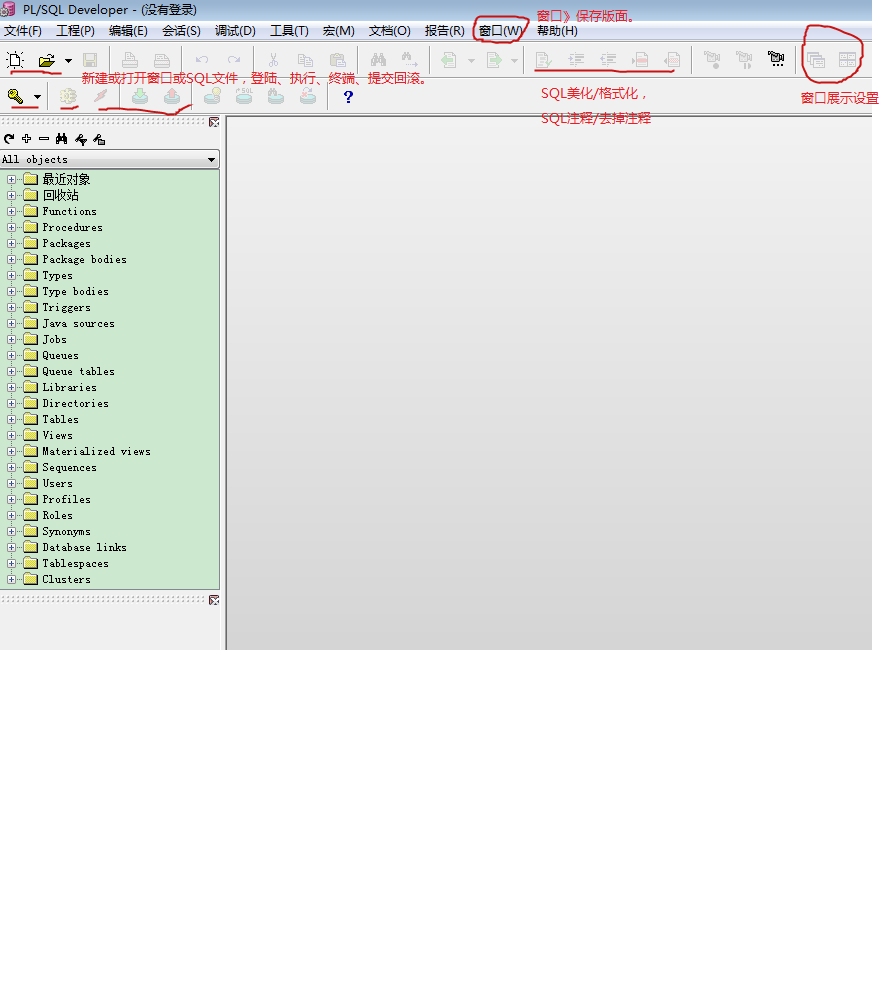This screenshot has height=1000, width=881.
Task: Open the dropdown beside the Log on key
Action: [37, 98]
